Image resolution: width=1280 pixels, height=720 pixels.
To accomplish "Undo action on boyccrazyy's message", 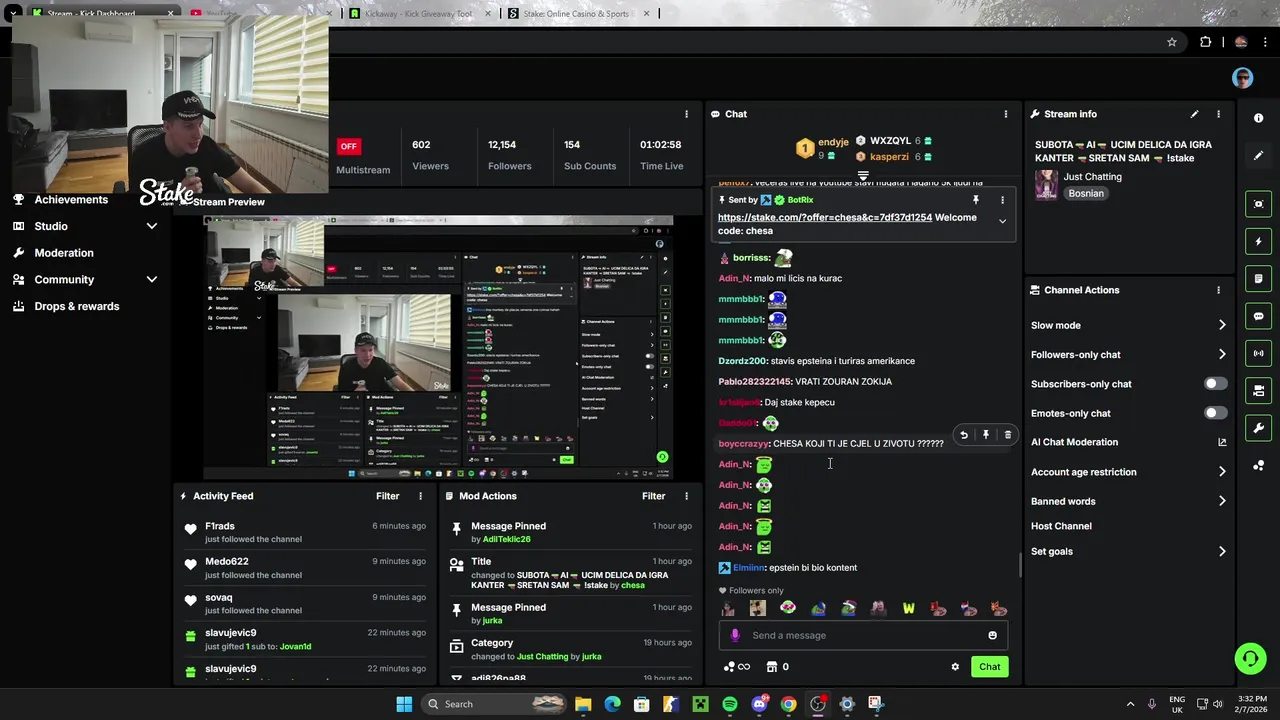I will (964, 435).
